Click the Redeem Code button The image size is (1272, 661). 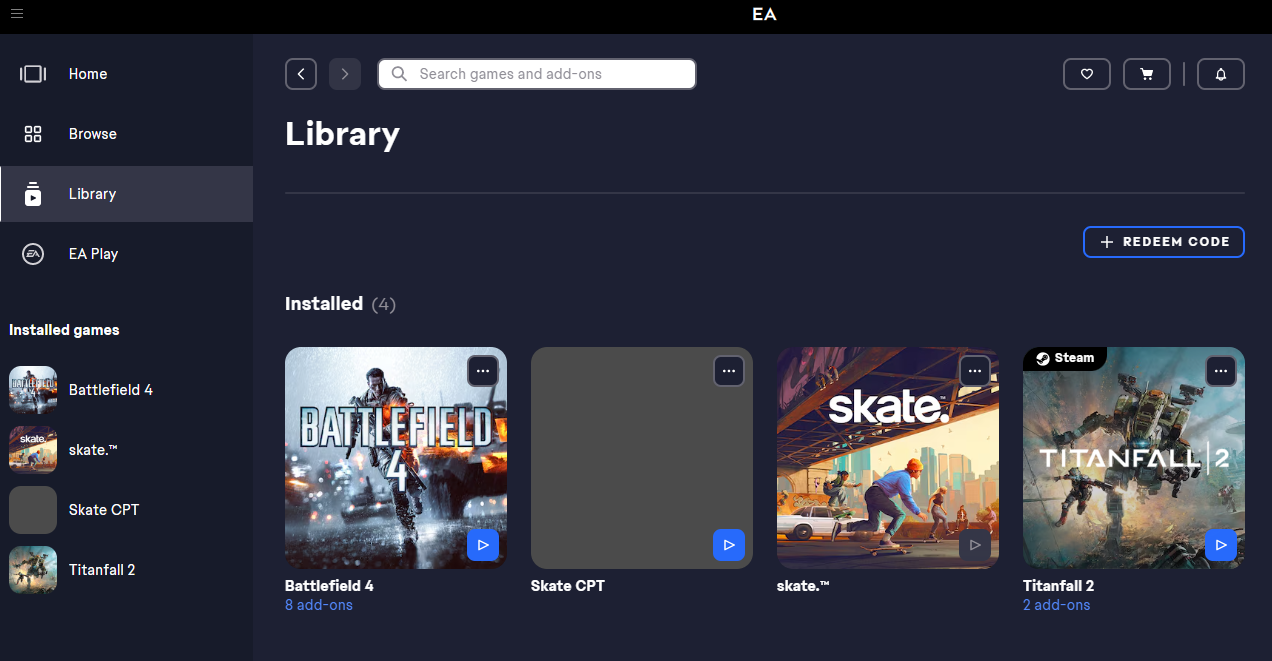[x=1163, y=242]
